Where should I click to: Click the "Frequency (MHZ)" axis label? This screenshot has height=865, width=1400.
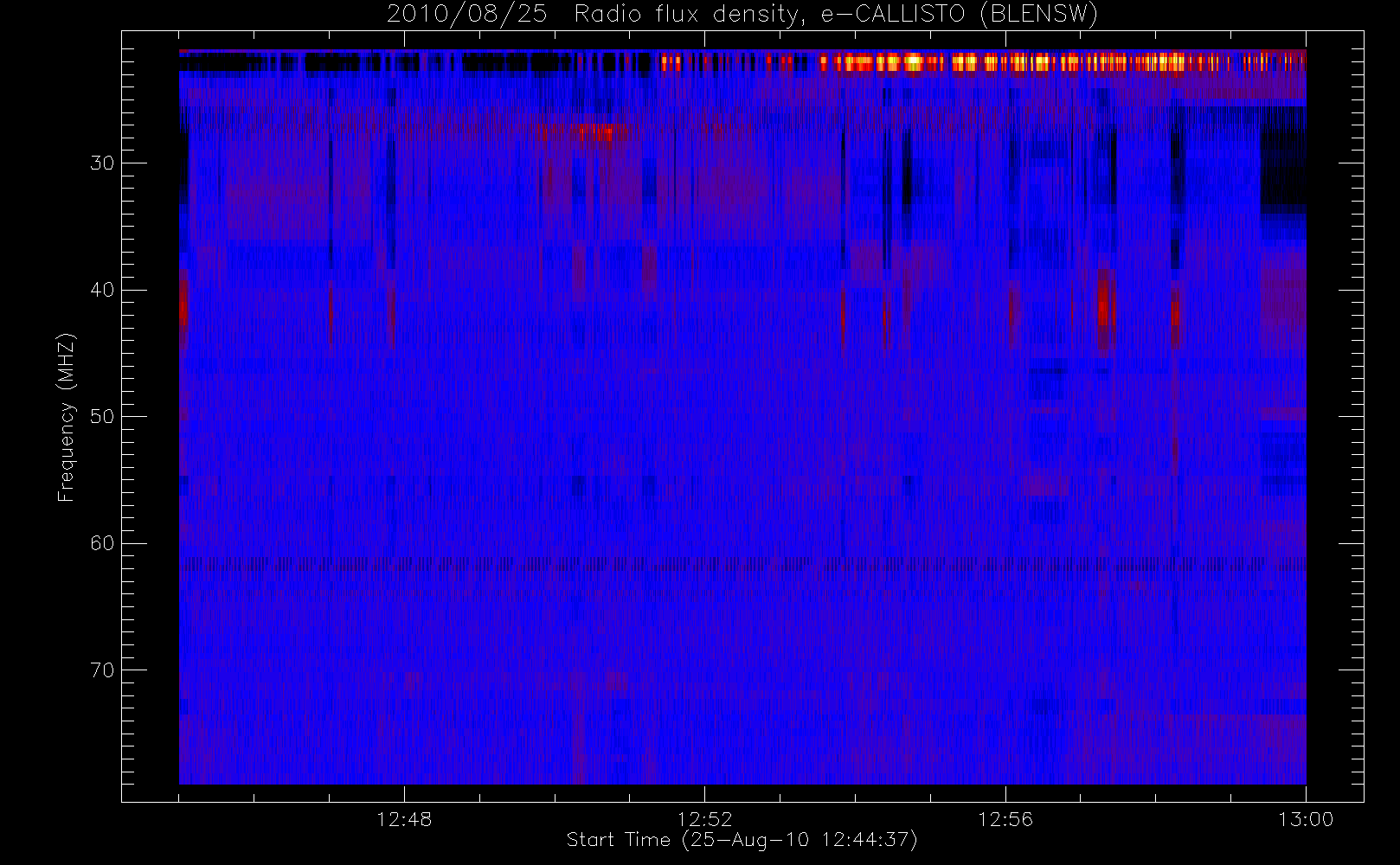(66, 417)
